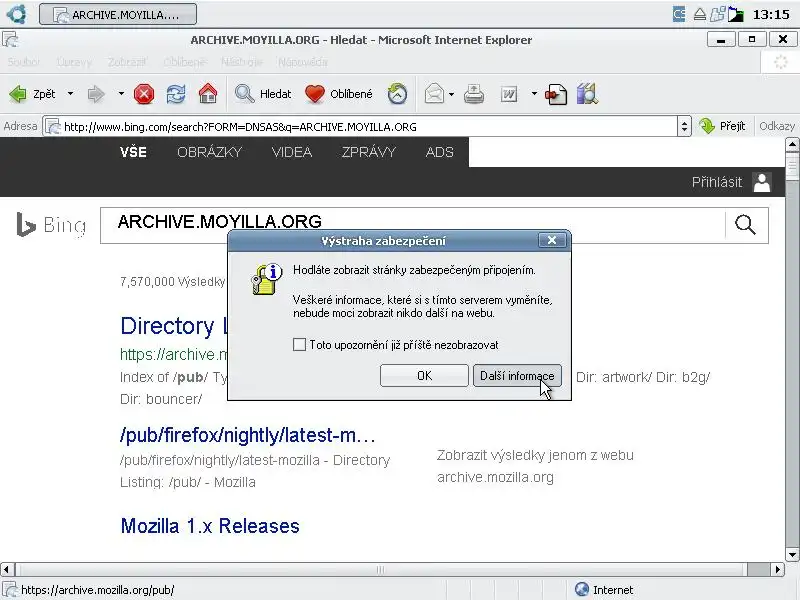
Task: Click the user profile avatar icon
Action: 762,182
